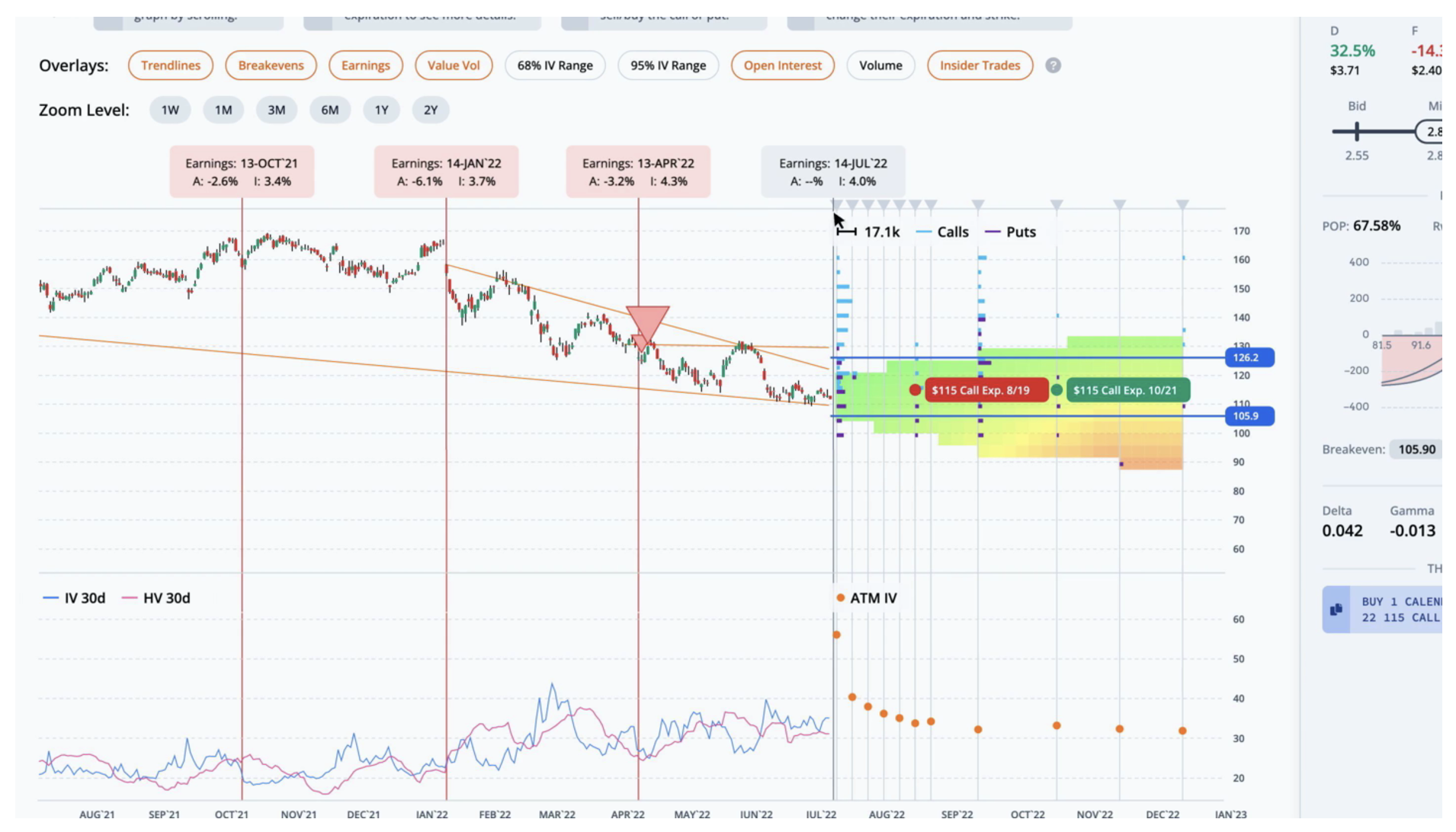
Task: Disable the Open Interest overlay
Action: (x=783, y=66)
